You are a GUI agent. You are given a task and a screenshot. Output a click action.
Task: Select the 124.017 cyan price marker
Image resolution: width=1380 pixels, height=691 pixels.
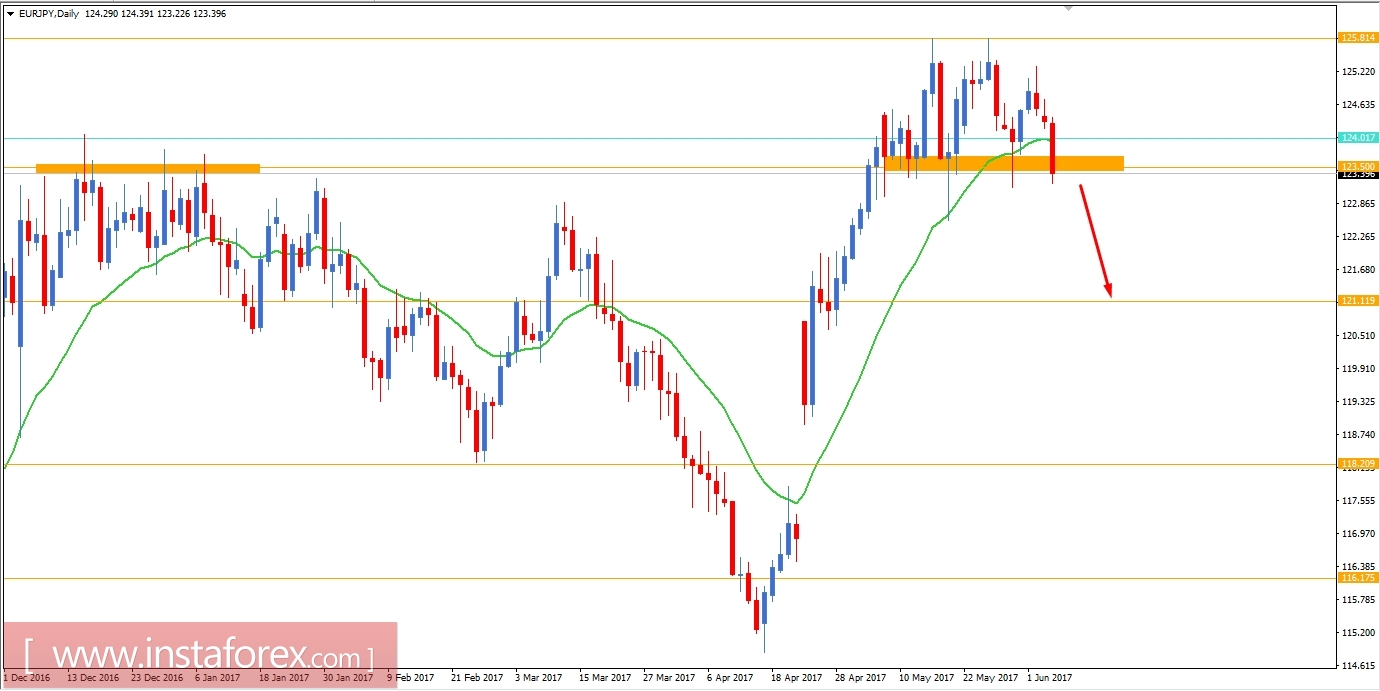[x=1359, y=138]
